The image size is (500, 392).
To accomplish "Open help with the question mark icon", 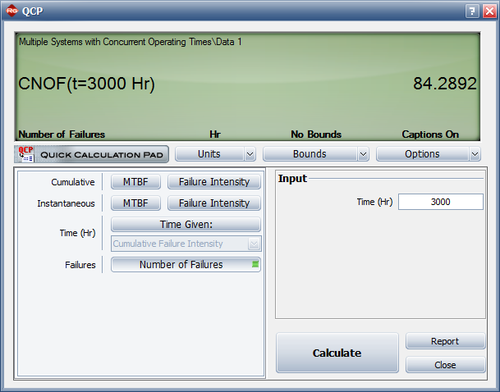I will 472,11.
